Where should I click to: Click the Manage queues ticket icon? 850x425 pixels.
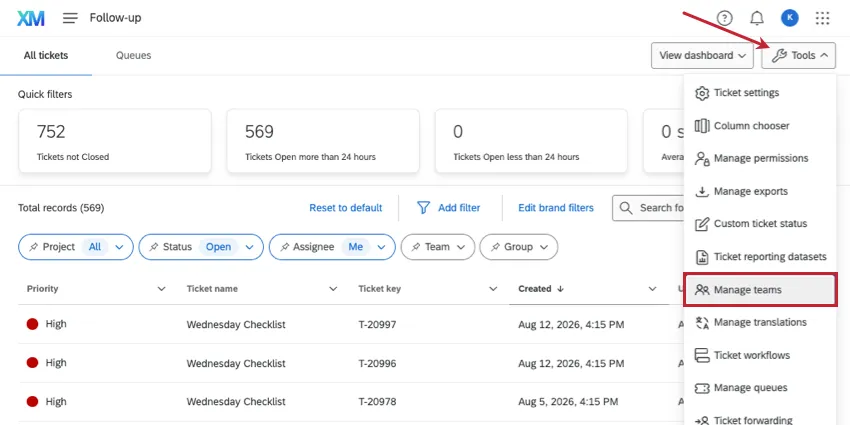pyautogui.click(x=702, y=388)
